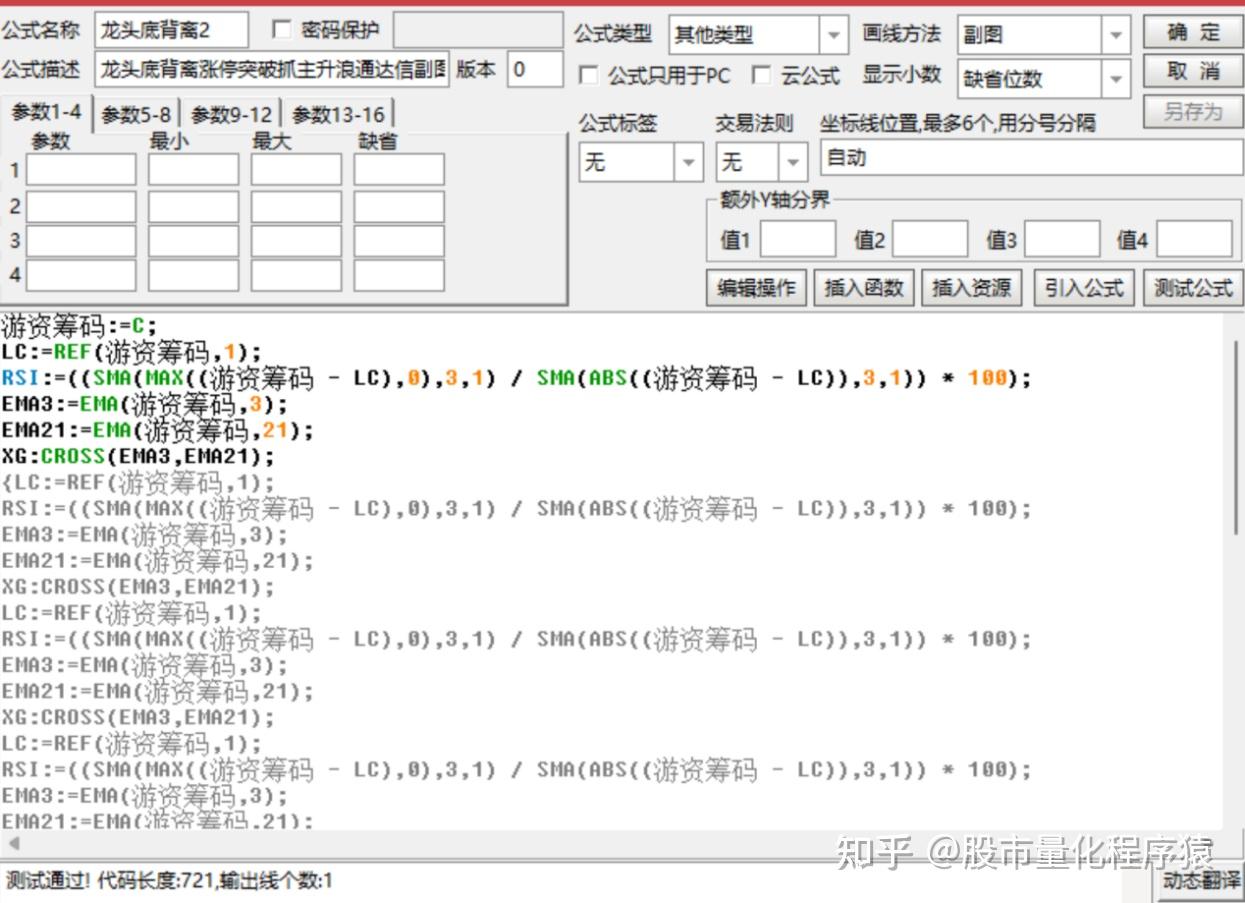Click the colored RSI:= formula line

[516, 378]
